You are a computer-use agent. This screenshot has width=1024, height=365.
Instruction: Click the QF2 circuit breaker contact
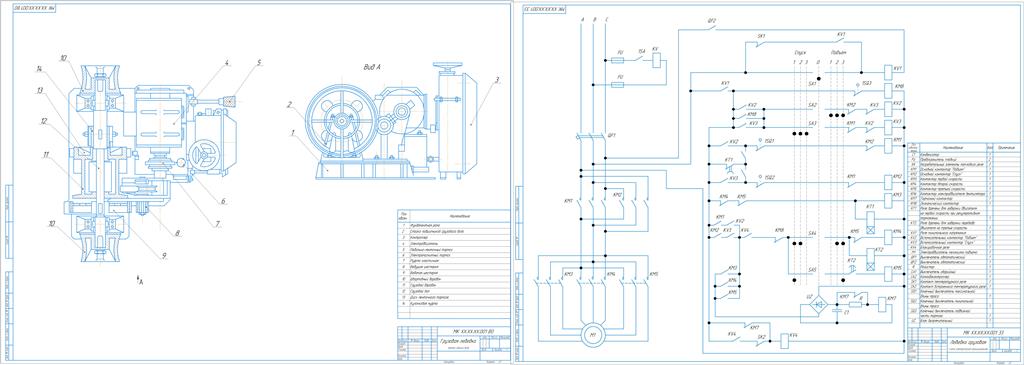(712, 28)
